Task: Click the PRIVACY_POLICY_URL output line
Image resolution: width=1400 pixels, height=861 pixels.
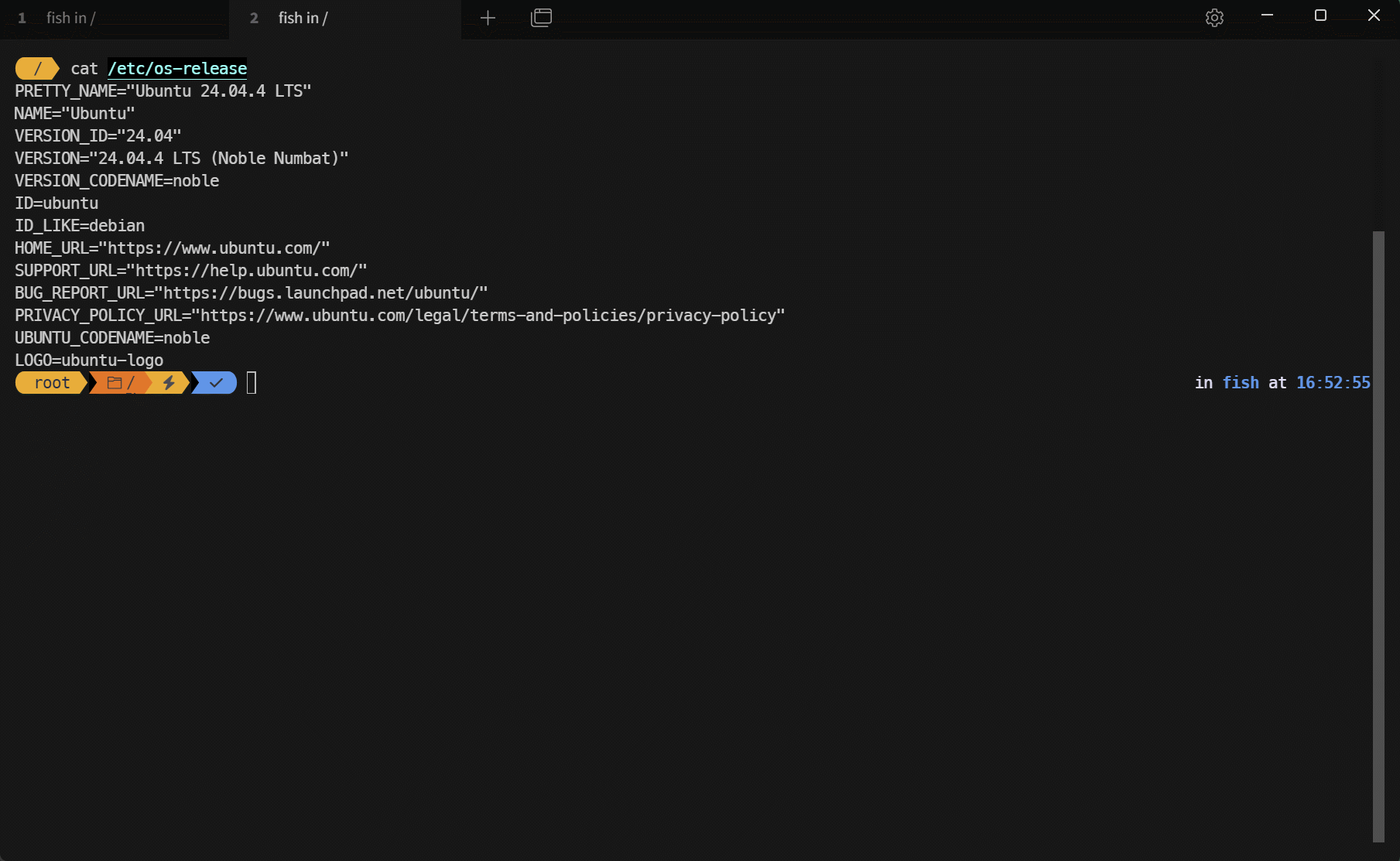Action: point(399,316)
